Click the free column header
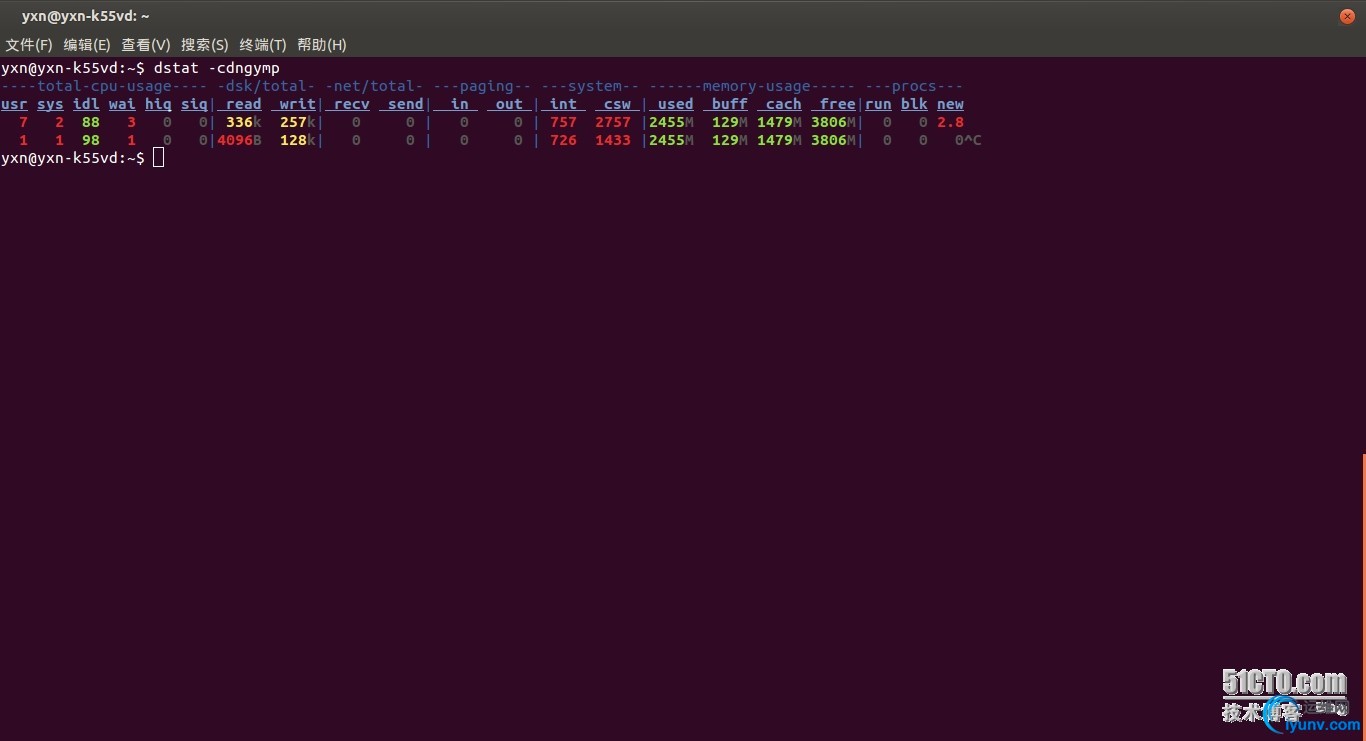The height and width of the screenshot is (741, 1366). [833, 104]
